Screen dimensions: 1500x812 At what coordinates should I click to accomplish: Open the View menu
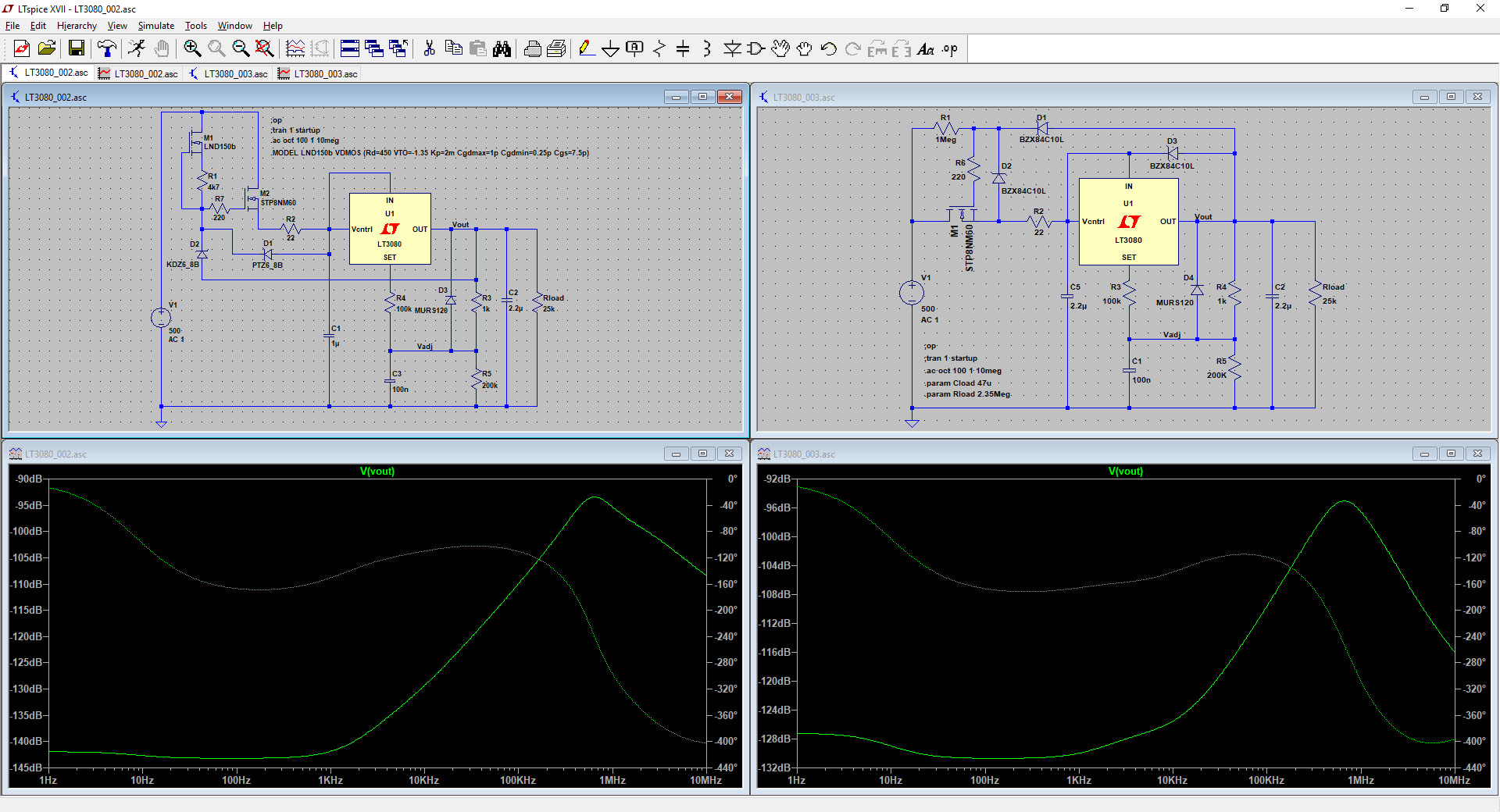click(117, 26)
